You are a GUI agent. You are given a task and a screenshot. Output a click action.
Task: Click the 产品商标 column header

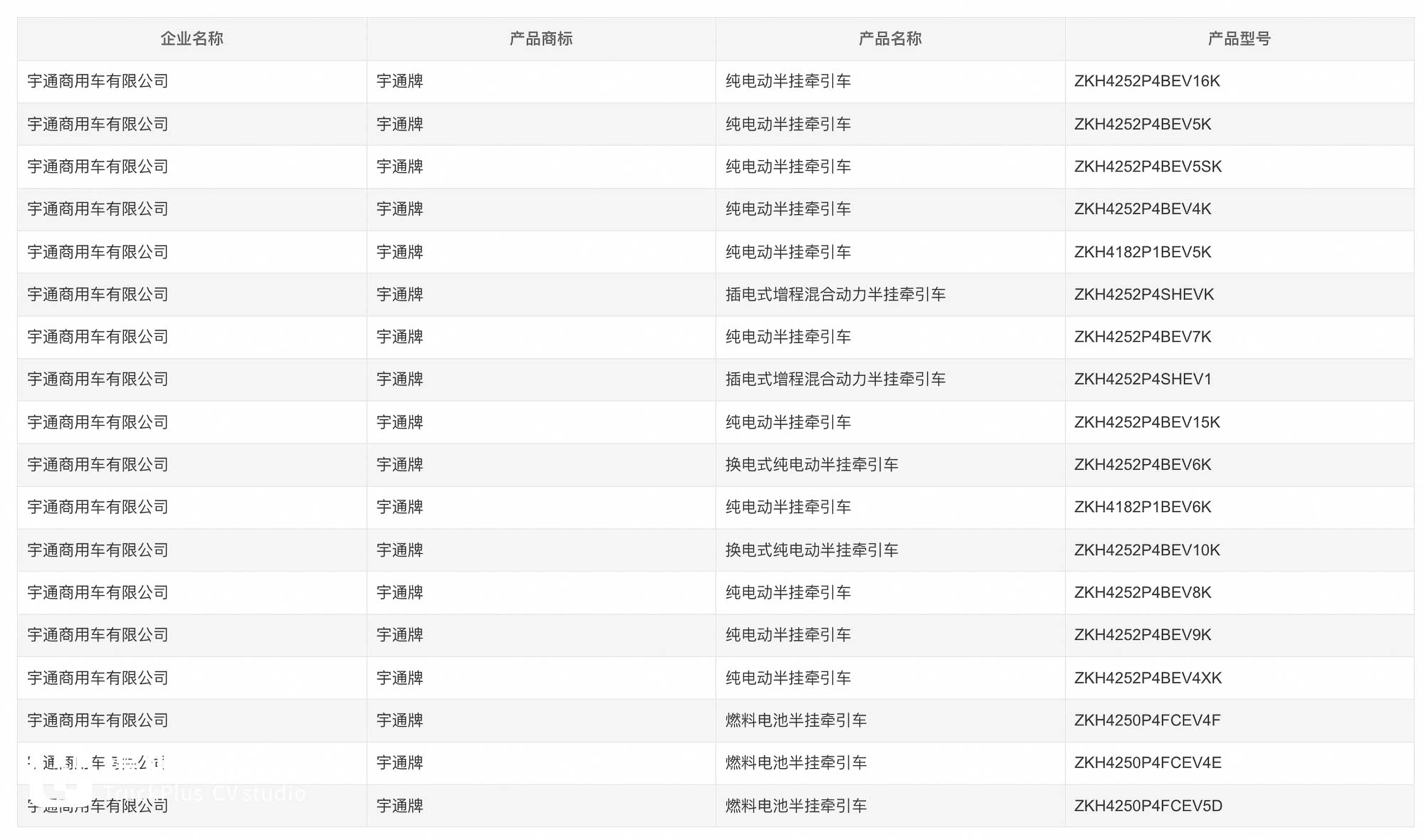click(x=540, y=38)
